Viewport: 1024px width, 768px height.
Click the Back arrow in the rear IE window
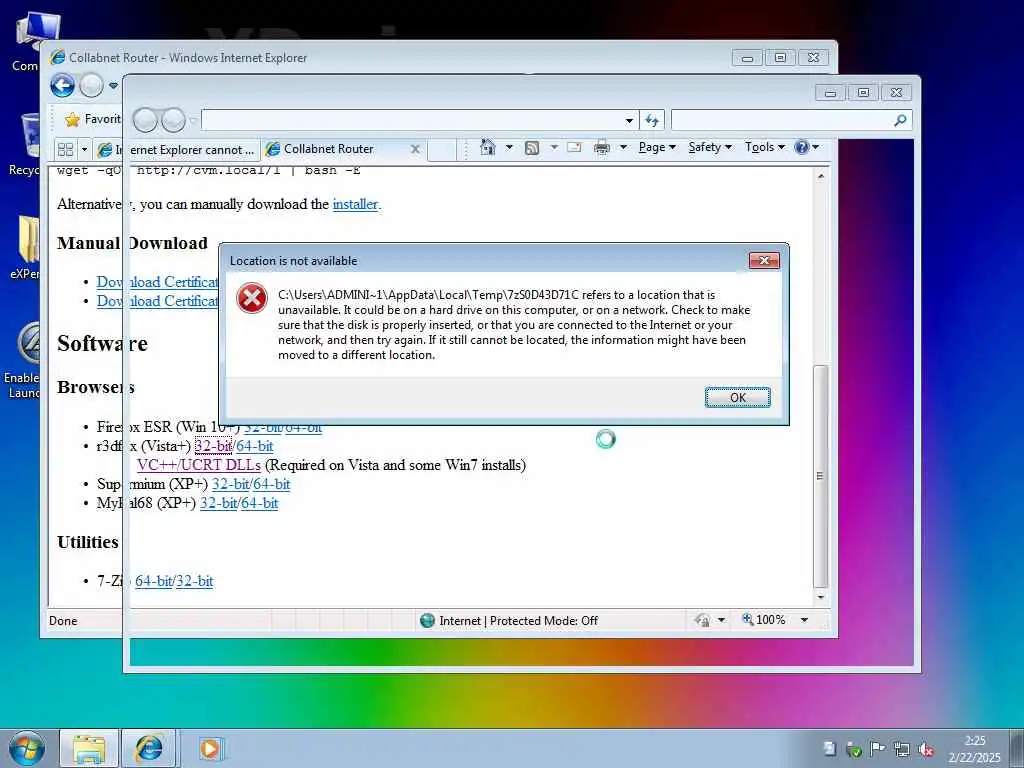63,85
